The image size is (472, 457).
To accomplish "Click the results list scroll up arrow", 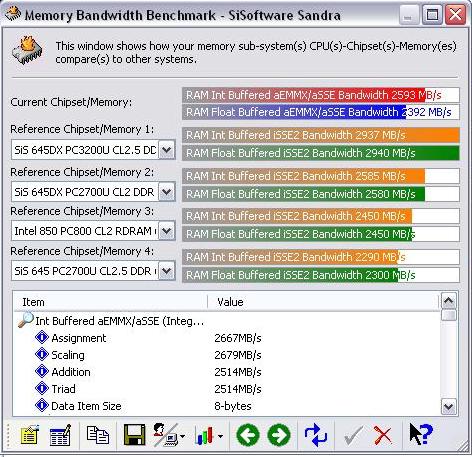I will 449,301.
